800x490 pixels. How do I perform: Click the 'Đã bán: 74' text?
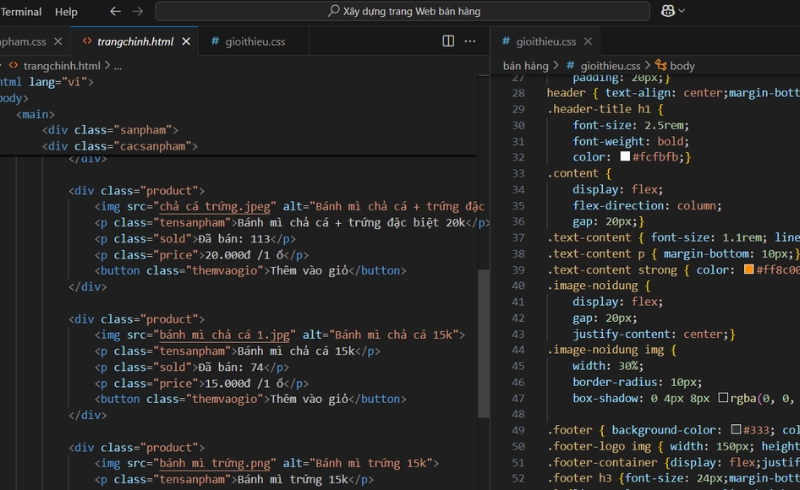[x=231, y=367]
